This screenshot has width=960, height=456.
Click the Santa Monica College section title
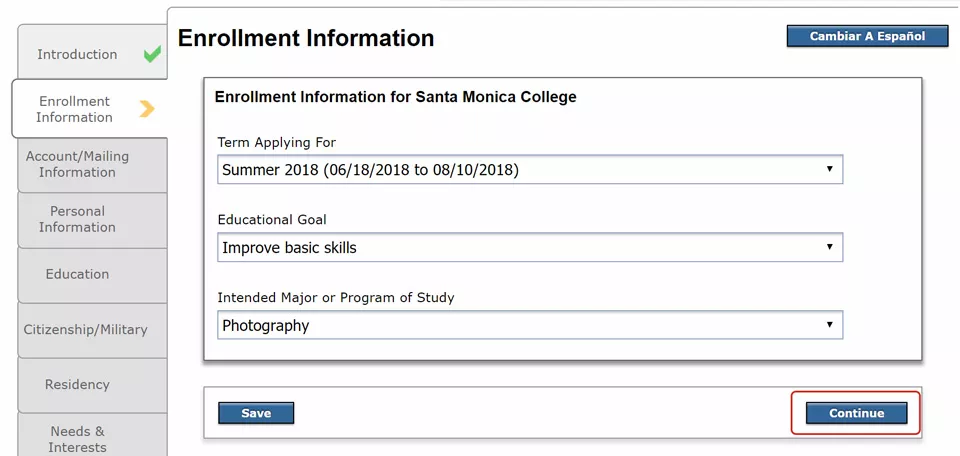pyautogui.click(x=395, y=97)
